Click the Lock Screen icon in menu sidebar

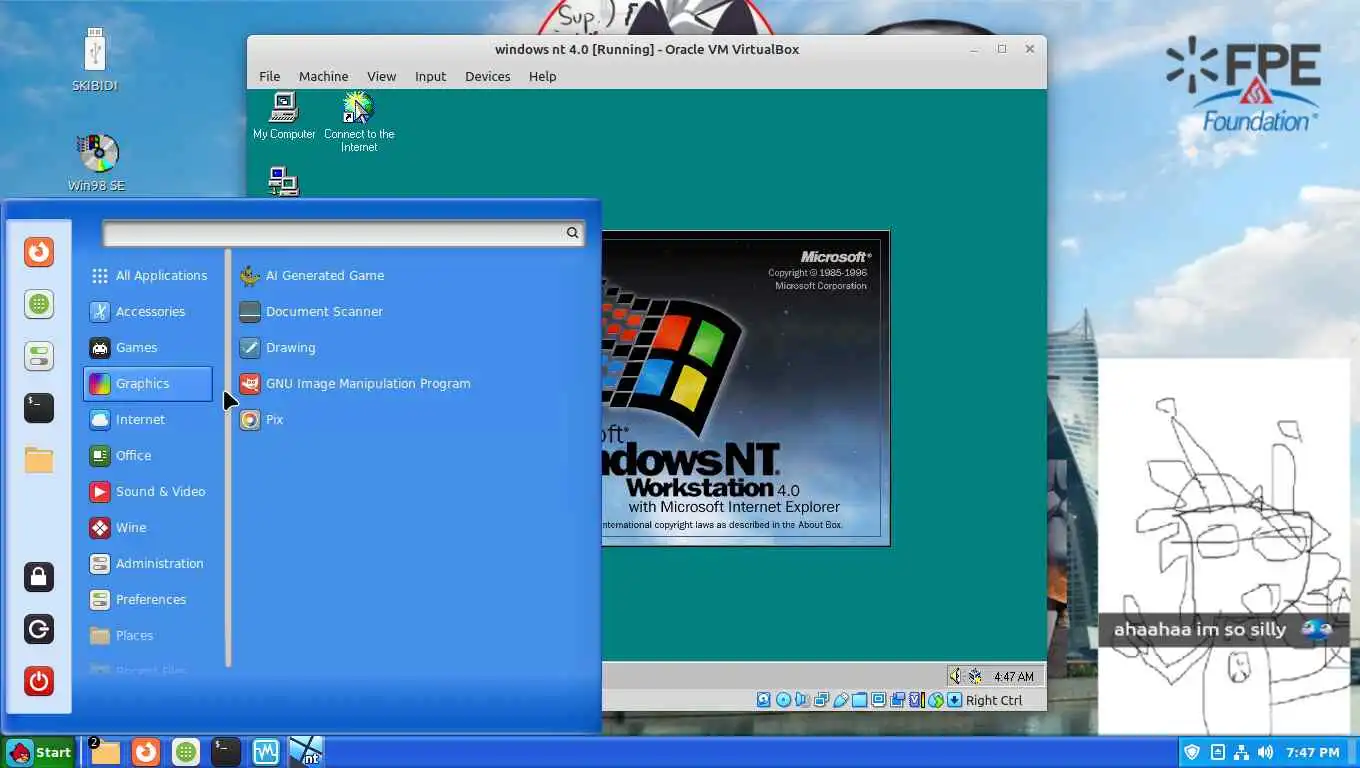39,577
